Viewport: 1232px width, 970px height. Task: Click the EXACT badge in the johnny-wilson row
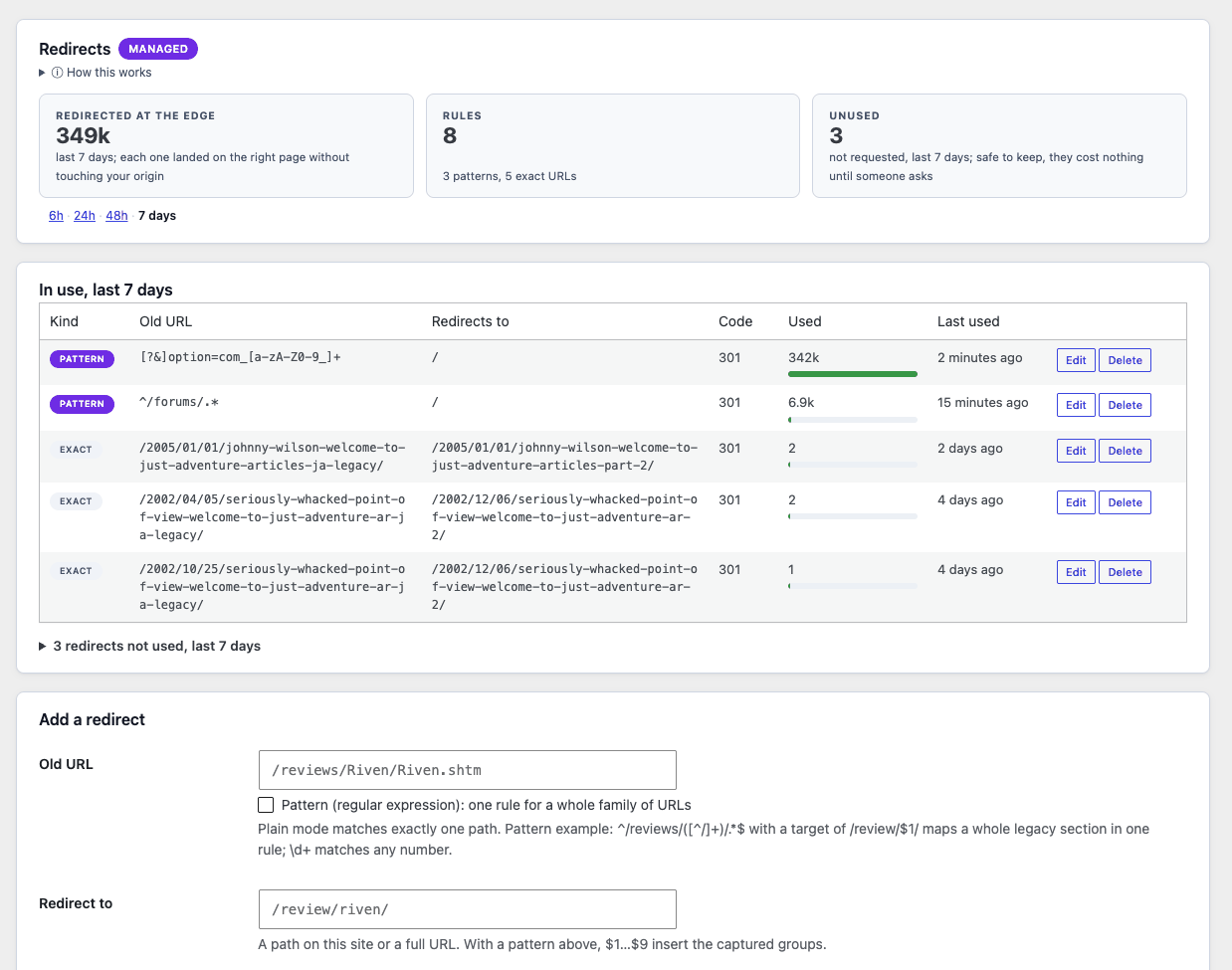pos(76,450)
